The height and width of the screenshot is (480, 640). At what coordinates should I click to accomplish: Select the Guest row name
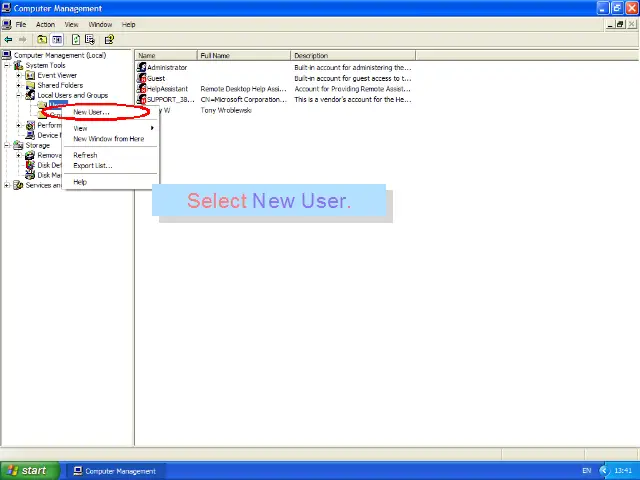(x=156, y=78)
